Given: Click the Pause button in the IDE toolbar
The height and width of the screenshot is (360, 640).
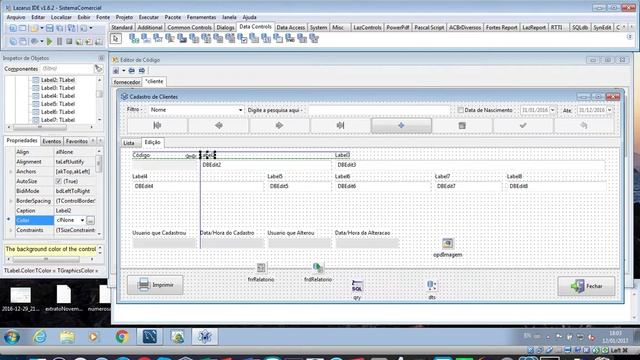Looking at the screenshot, I should point(60,41).
